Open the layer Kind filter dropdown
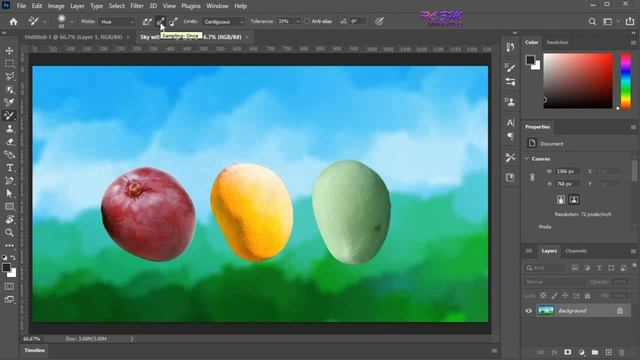Screen dimensions: 640x360 545,268
